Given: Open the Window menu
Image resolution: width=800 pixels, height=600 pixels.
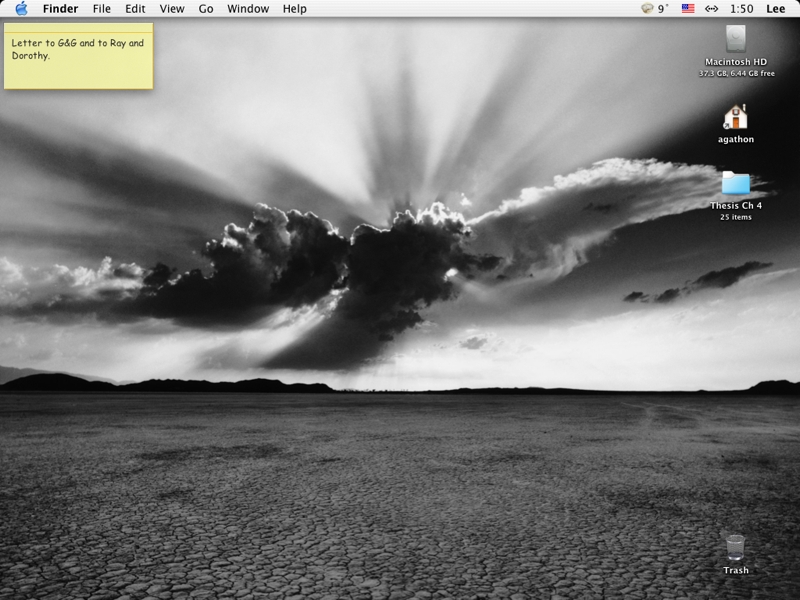Looking at the screenshot, I should 248,9.
